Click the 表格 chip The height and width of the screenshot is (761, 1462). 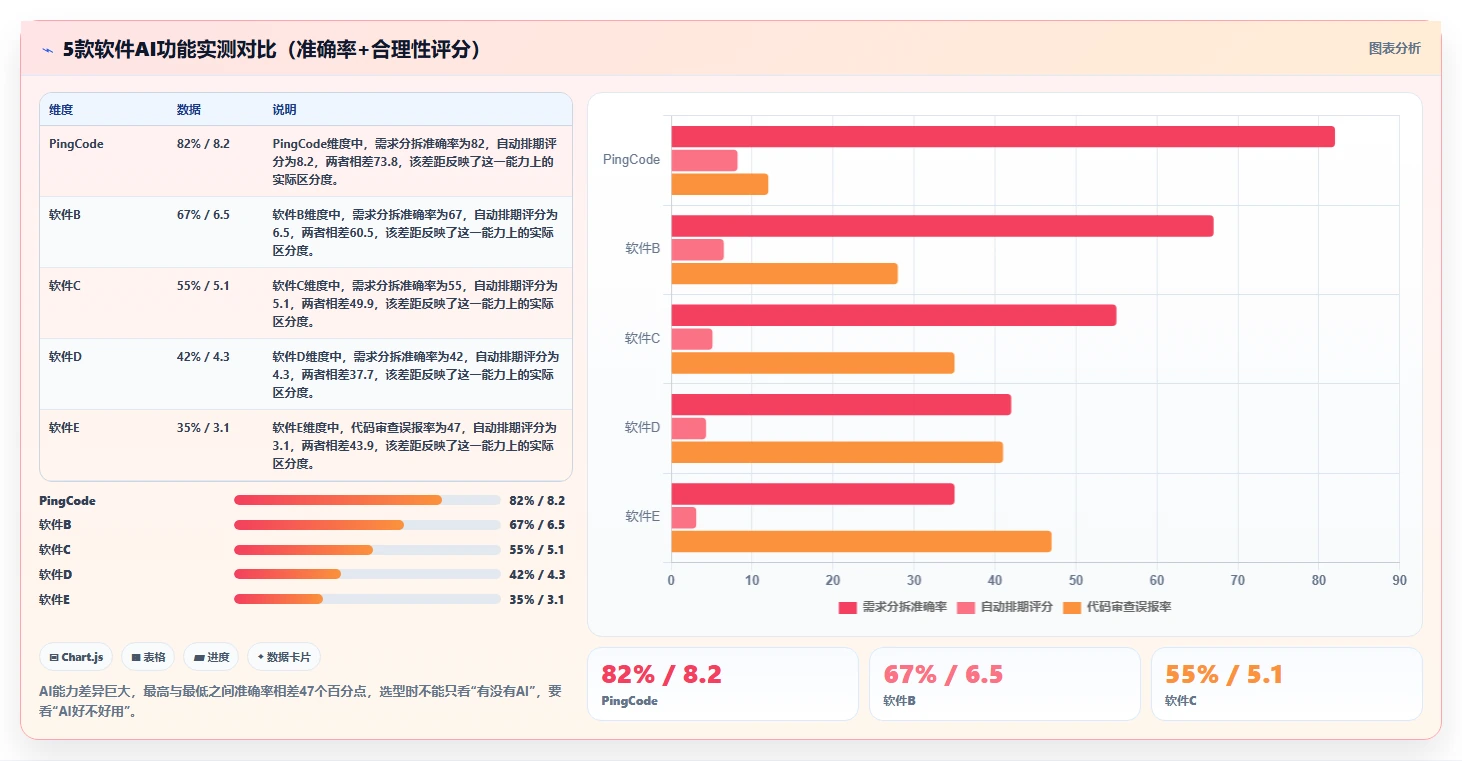pos(148,657)
